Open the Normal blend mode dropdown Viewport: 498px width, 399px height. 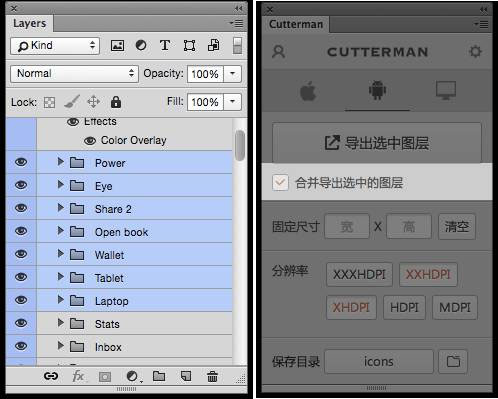click(x=74, y=74)
